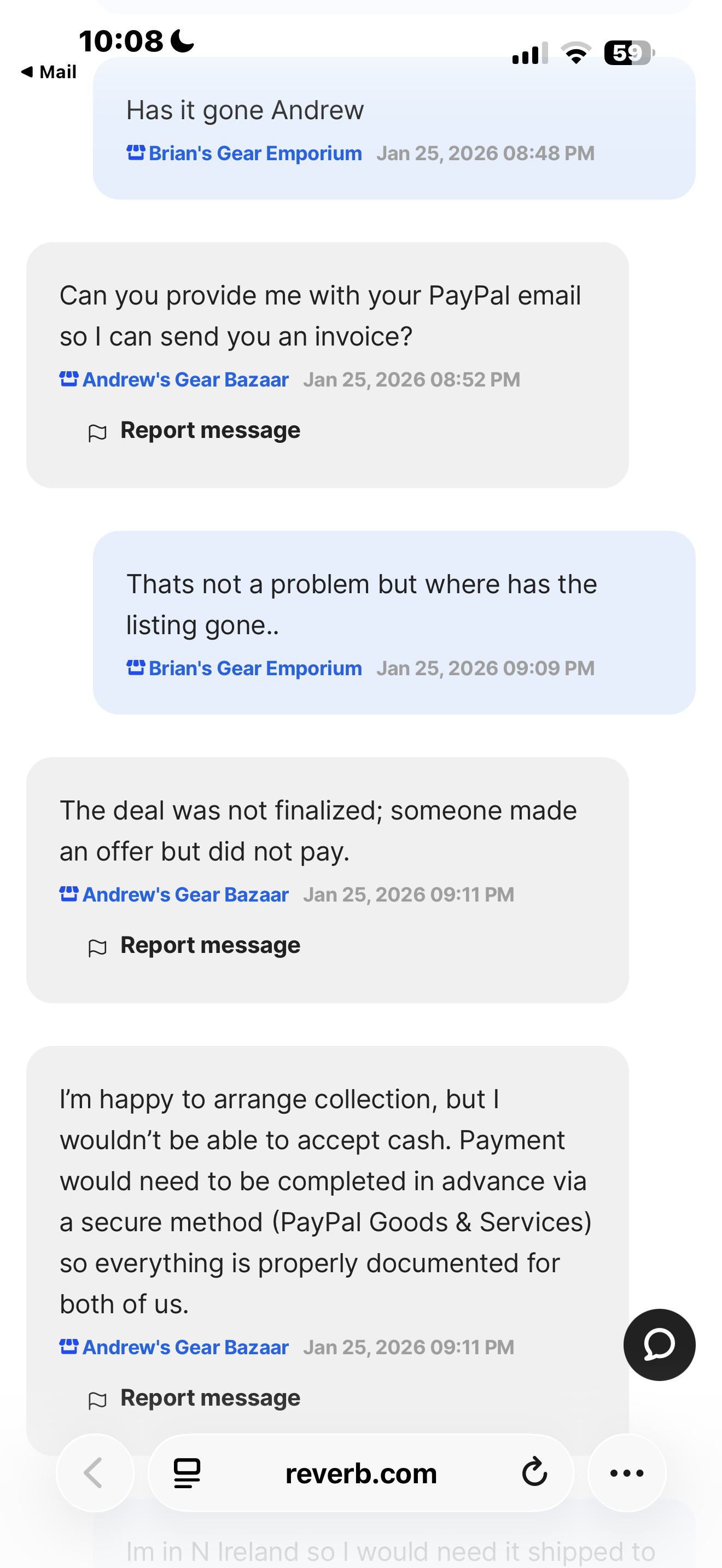Tap the flag icon under arrange collection message
Image resolution: width=722 pixels, height=1568 pixels.
point(97,1400)
